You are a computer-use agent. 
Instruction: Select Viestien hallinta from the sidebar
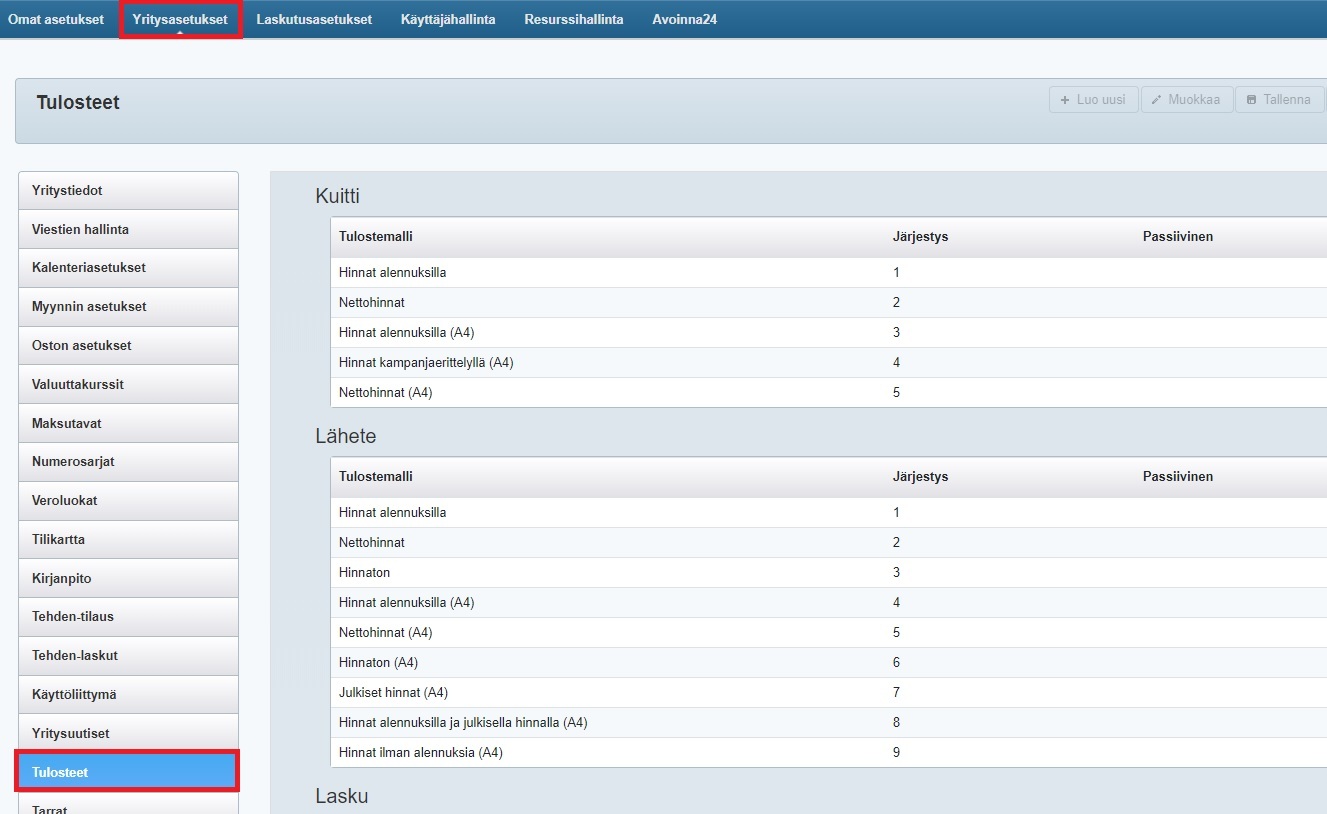click(128, 229)
